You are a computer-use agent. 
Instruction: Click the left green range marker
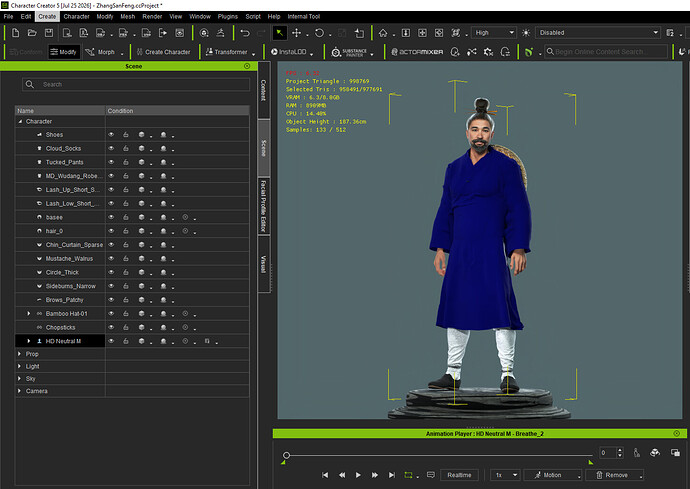coord(283,462)
